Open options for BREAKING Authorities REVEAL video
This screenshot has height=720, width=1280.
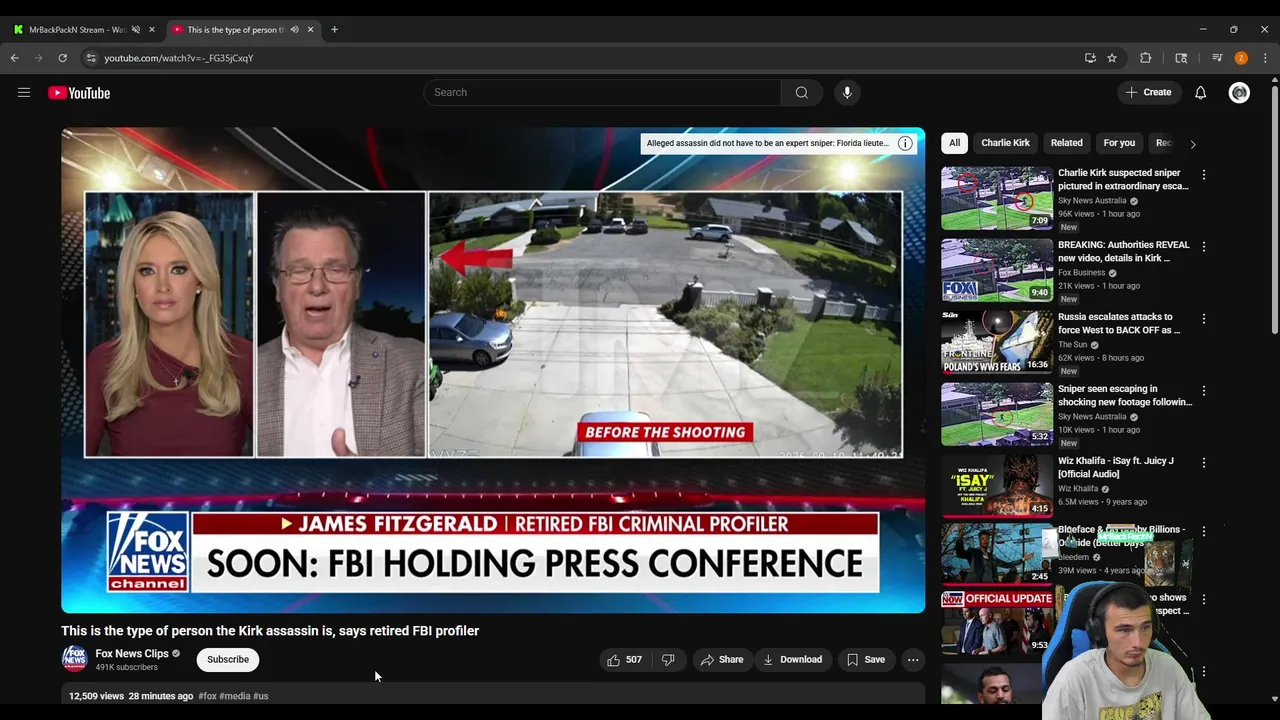1204,247
